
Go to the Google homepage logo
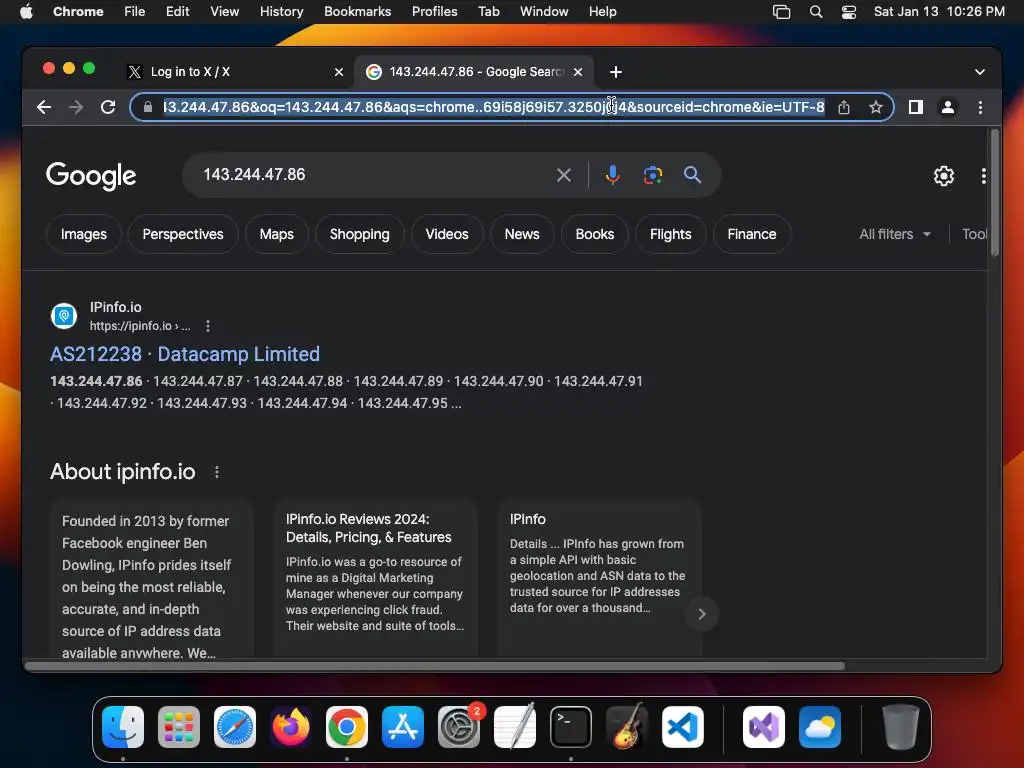coord(91,175)
